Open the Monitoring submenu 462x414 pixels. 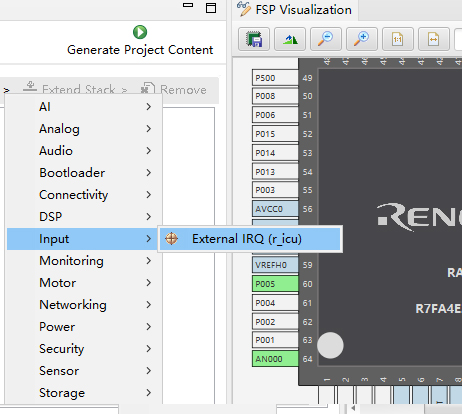click(85, 261)
